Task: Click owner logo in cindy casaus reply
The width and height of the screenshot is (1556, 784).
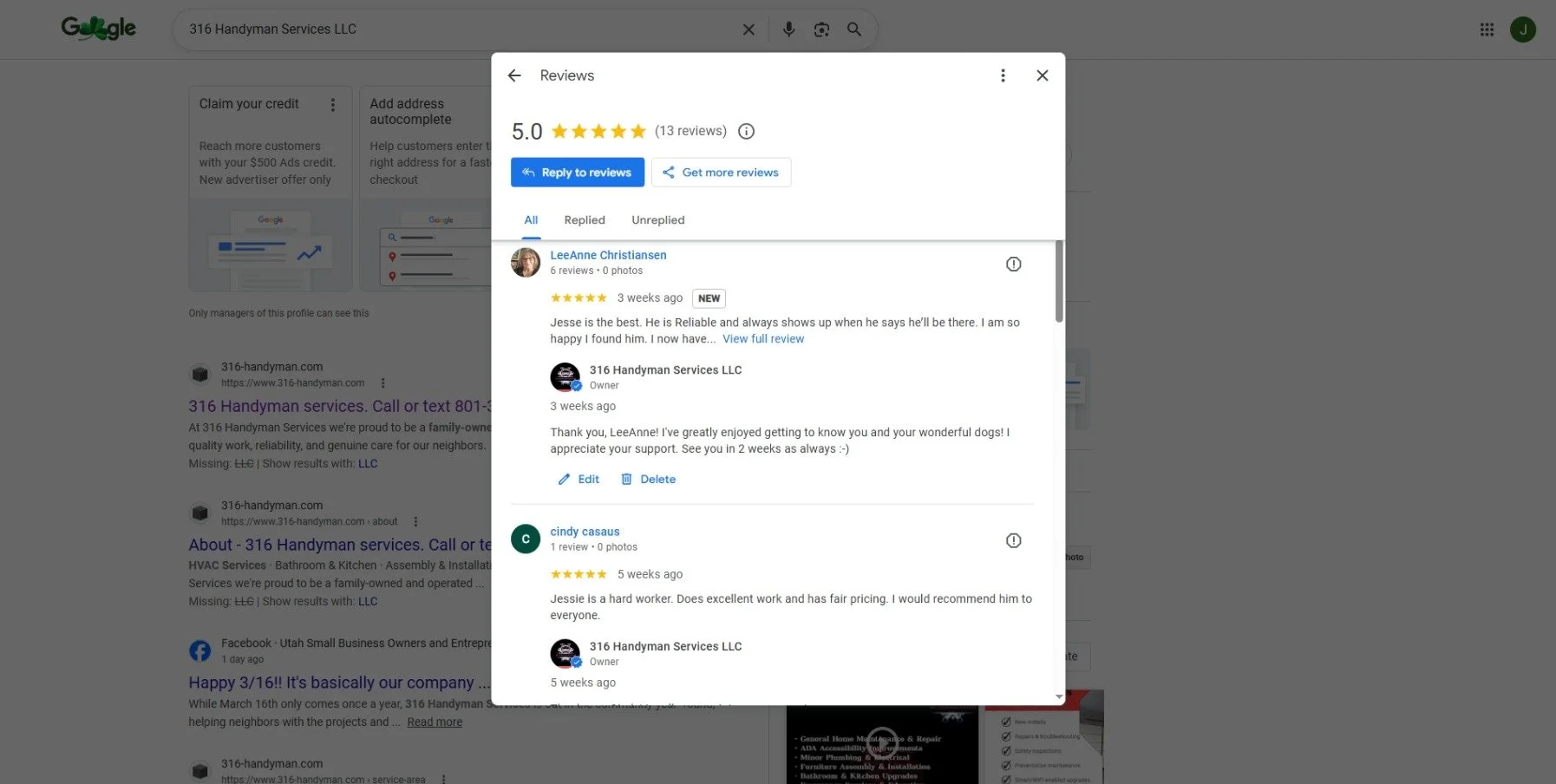Action: (x=566, y=654)
